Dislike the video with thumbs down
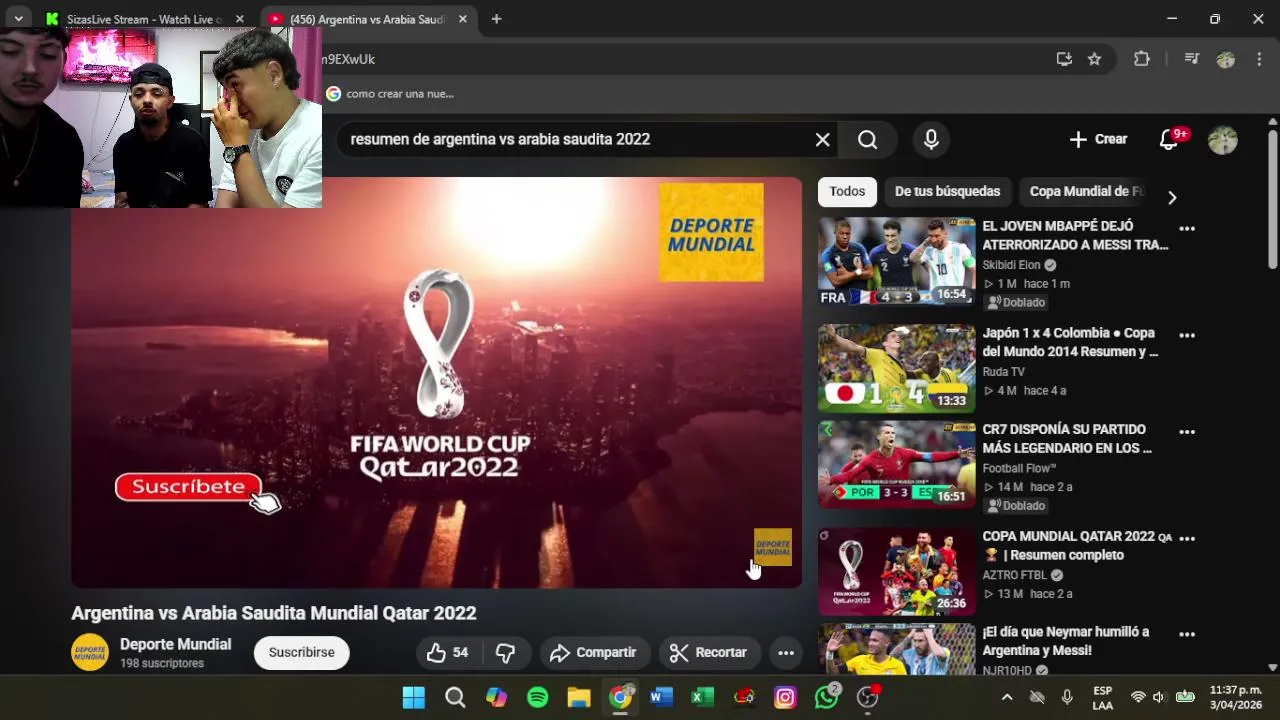Image resolution: width=1280 pixels, height=720 pixels. pos(506,653)
